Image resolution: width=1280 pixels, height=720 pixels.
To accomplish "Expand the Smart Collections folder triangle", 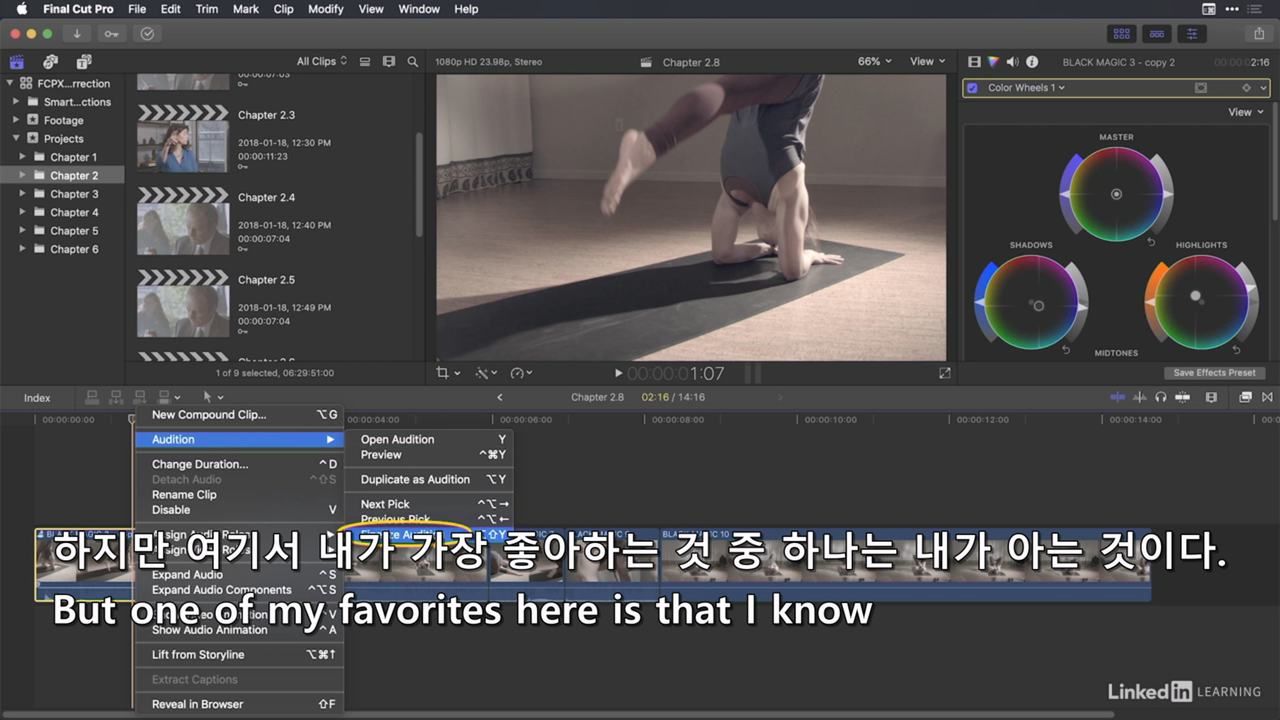I will (17, 102).
